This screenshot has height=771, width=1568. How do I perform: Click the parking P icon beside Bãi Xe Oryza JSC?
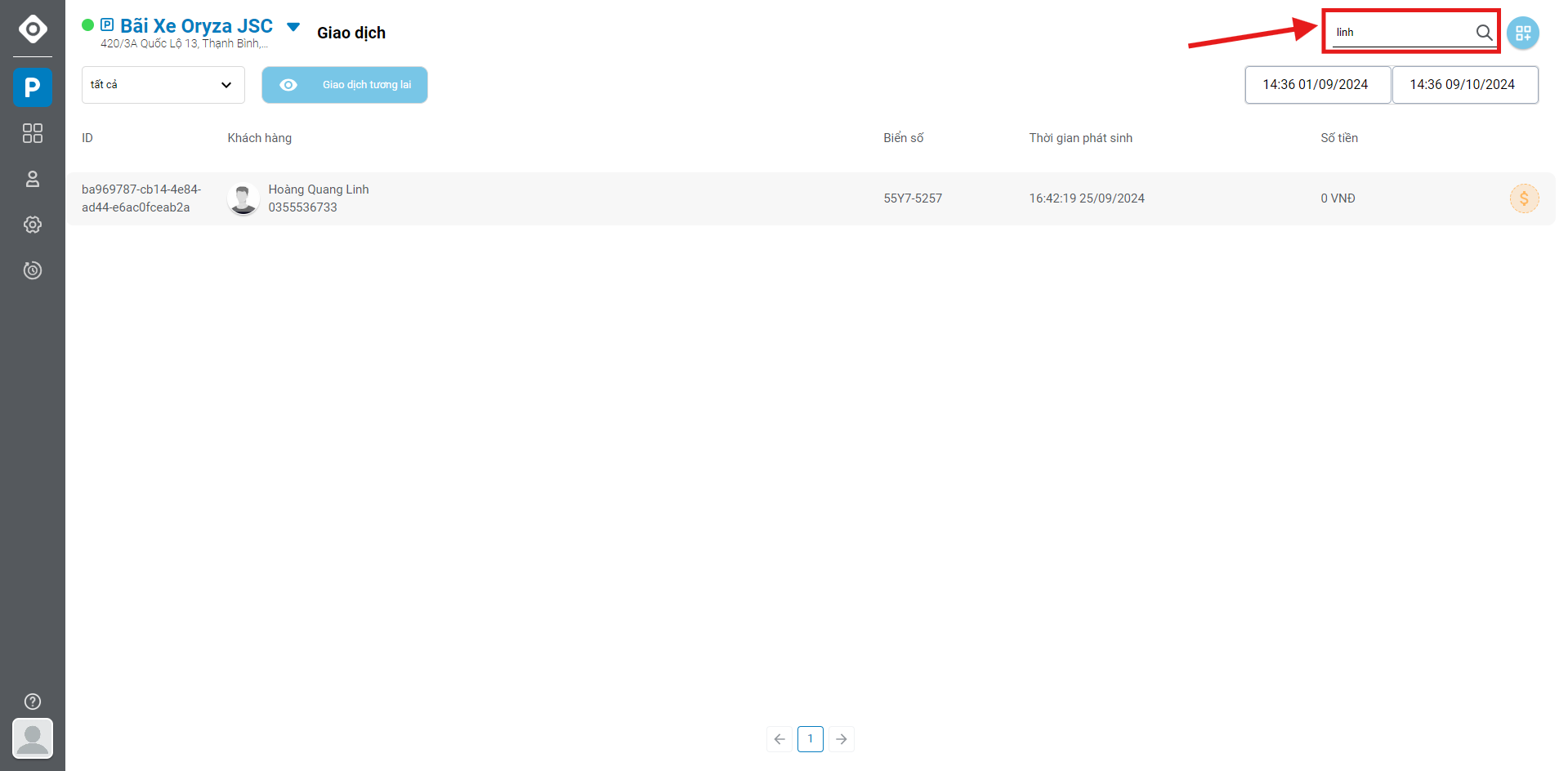(107, 25)
